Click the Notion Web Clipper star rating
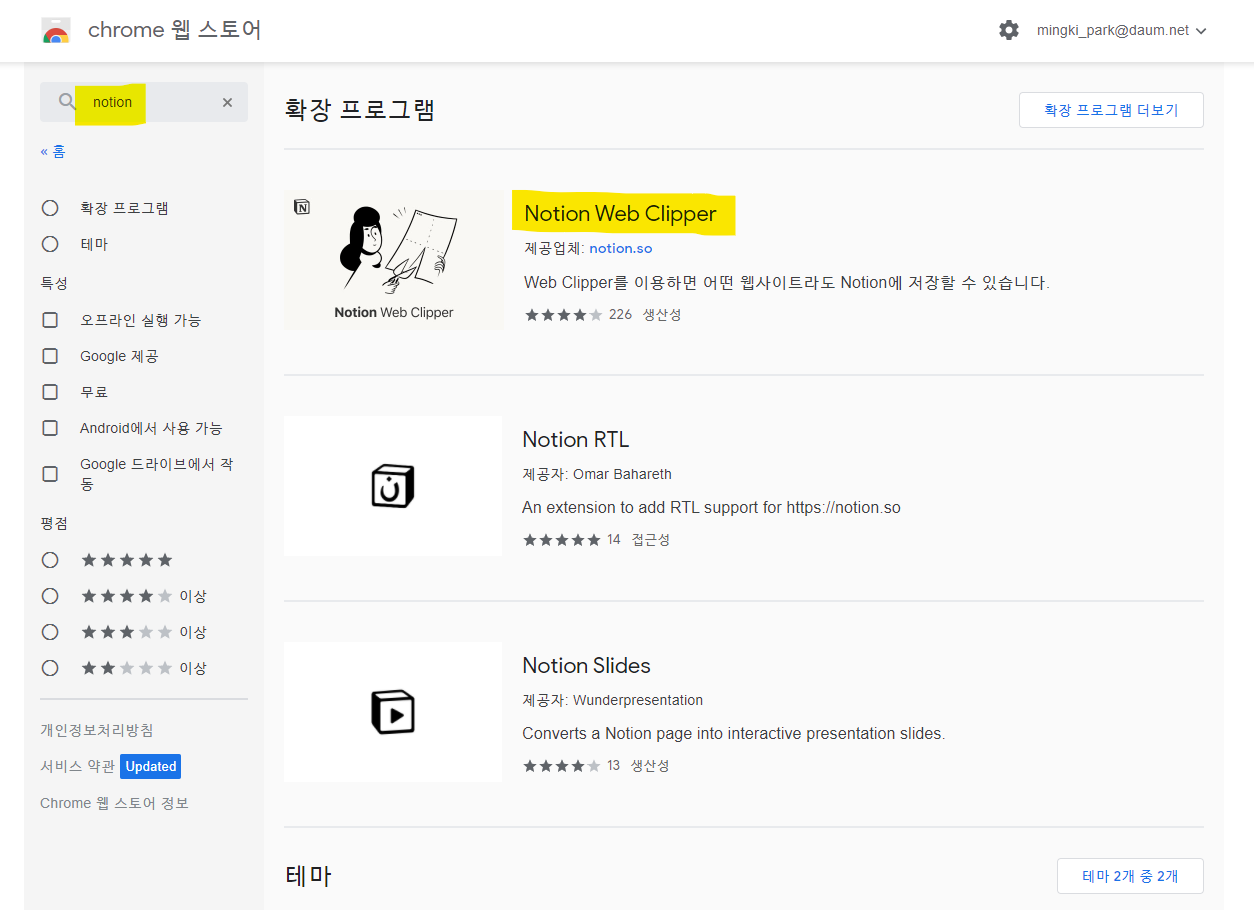This screenshot has height=910, width=1254. [563, 314]
